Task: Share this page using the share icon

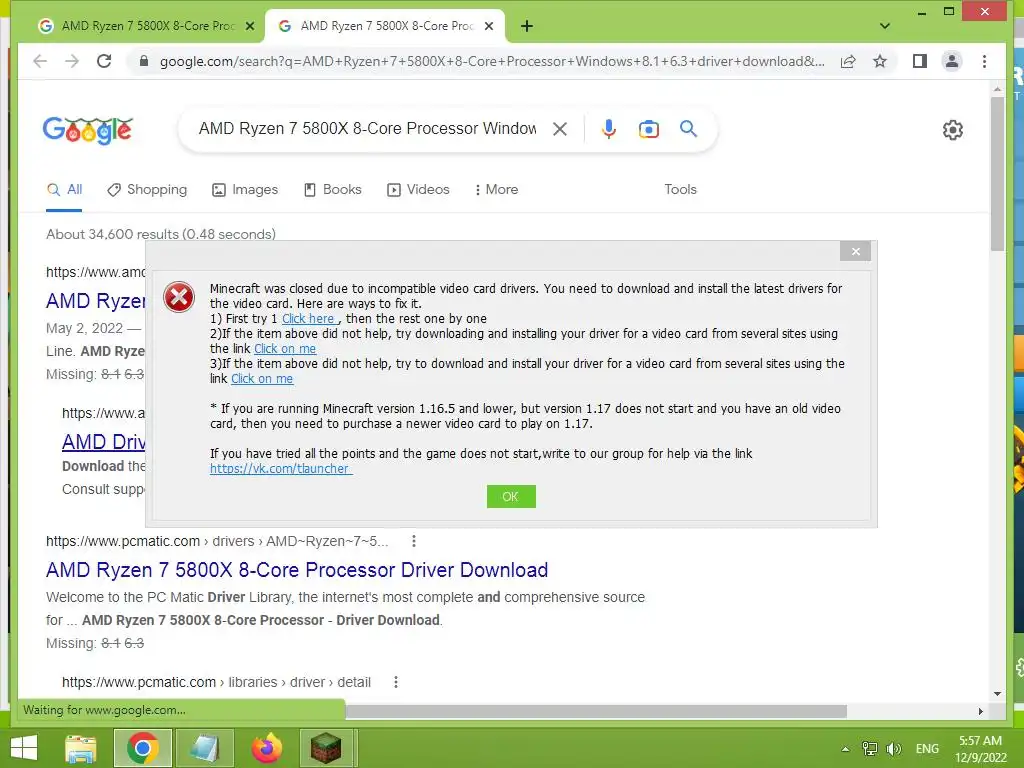Action: click(x=848, y=61)
